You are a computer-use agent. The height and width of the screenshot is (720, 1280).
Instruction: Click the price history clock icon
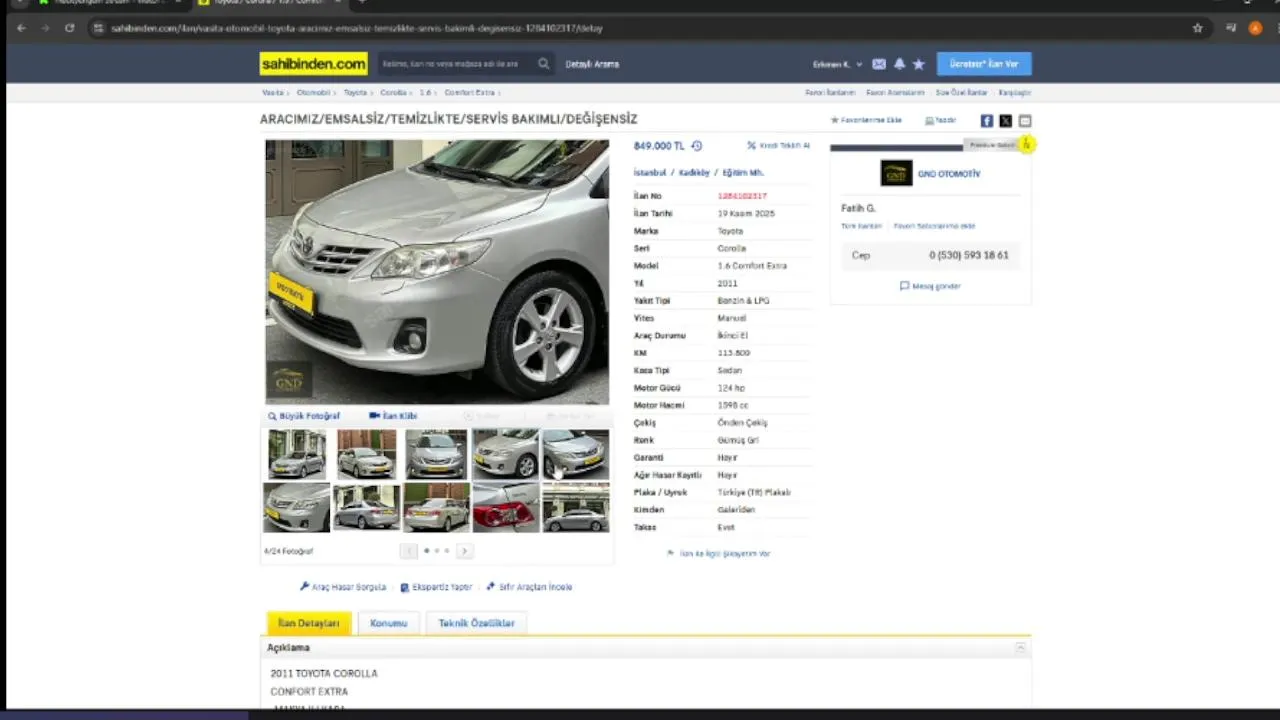[697, 146]
